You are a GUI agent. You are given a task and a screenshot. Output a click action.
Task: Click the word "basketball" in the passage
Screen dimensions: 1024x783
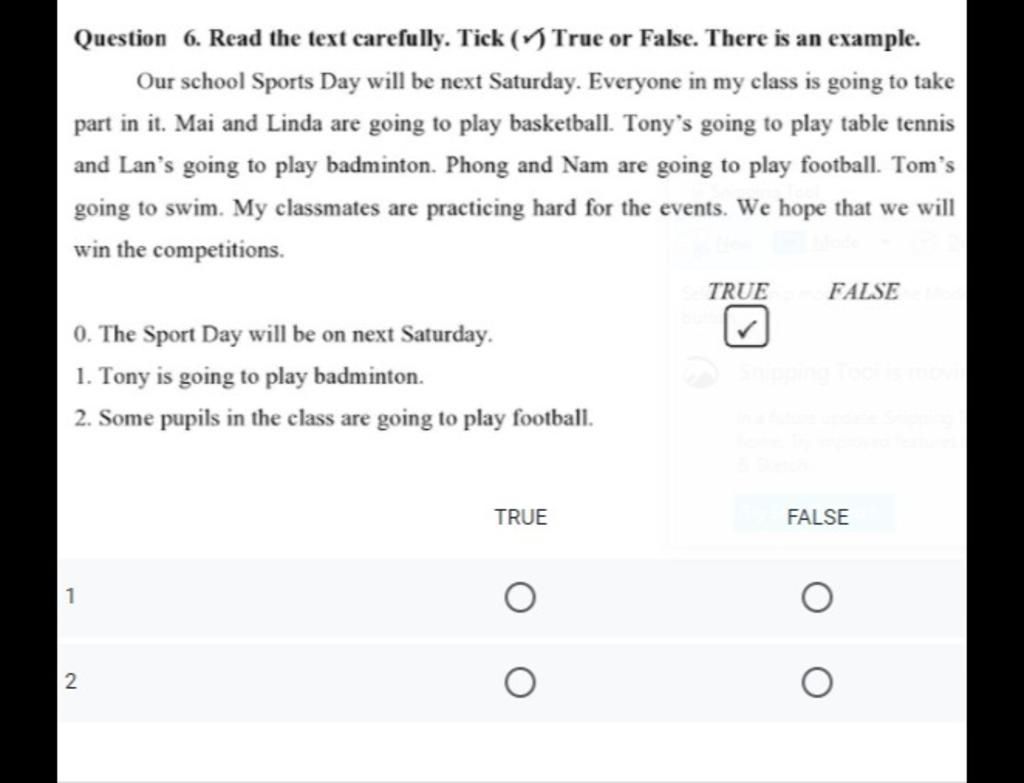point(561,124)
